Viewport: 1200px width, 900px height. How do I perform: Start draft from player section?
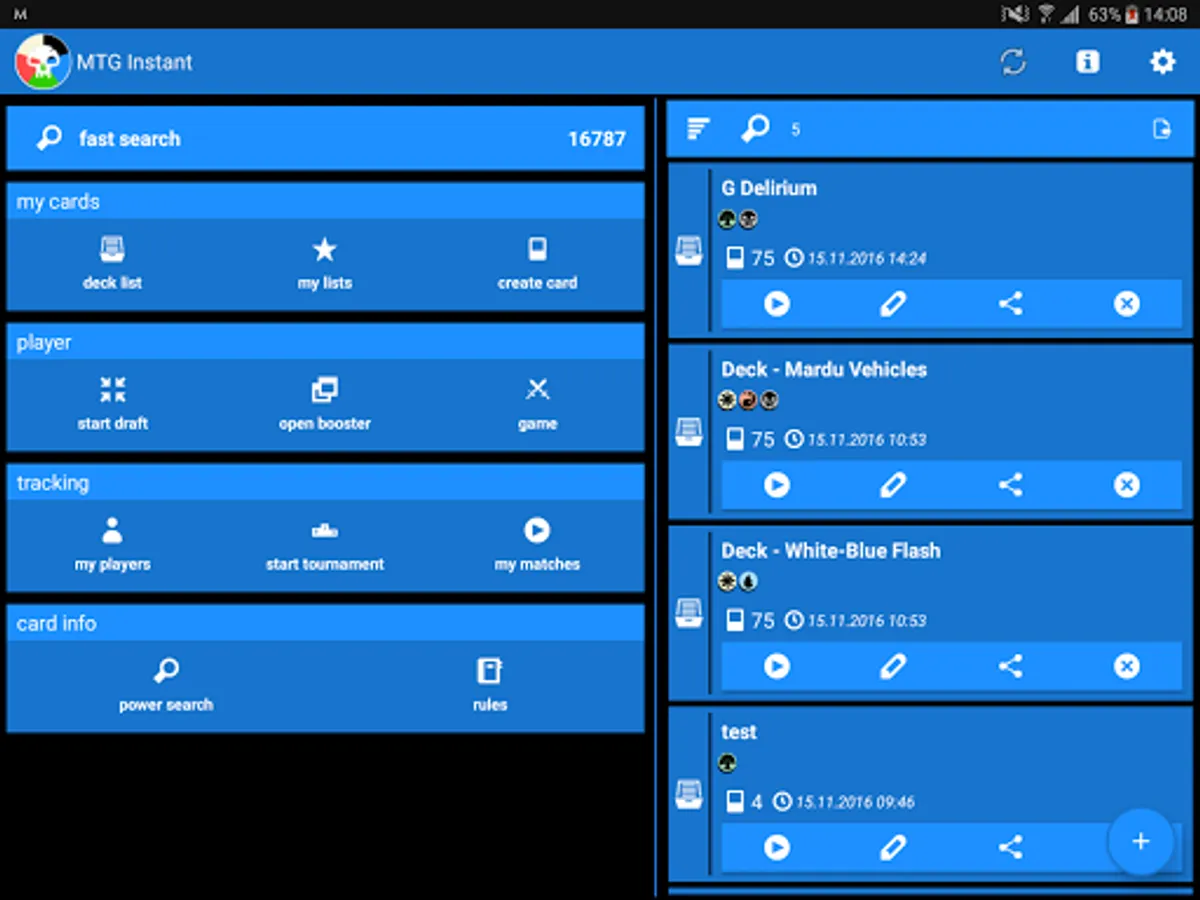click(112, 405)
